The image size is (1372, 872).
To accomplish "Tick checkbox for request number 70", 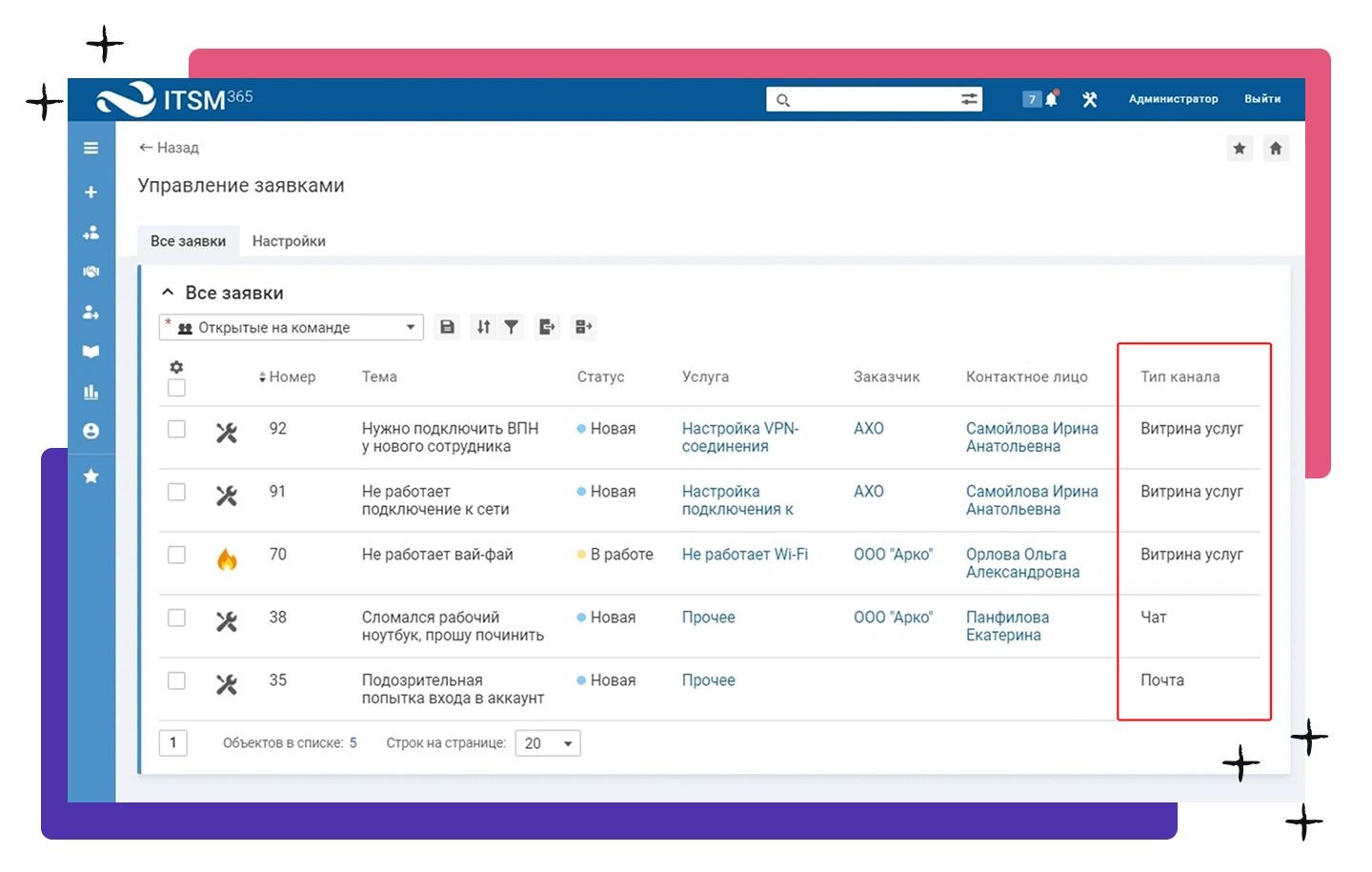I will click(x=176, y=555).
